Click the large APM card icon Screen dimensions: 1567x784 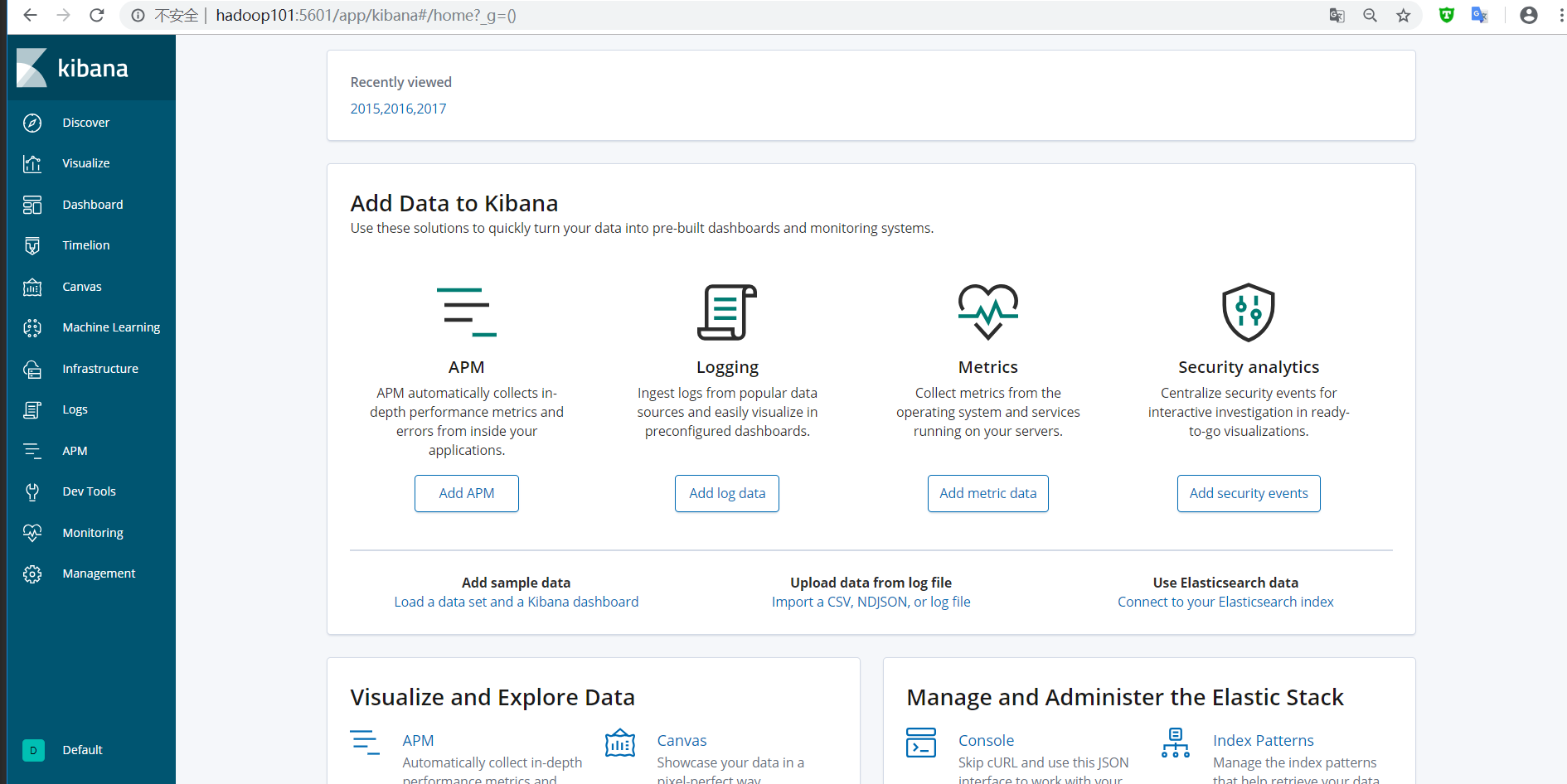(467, 312)
